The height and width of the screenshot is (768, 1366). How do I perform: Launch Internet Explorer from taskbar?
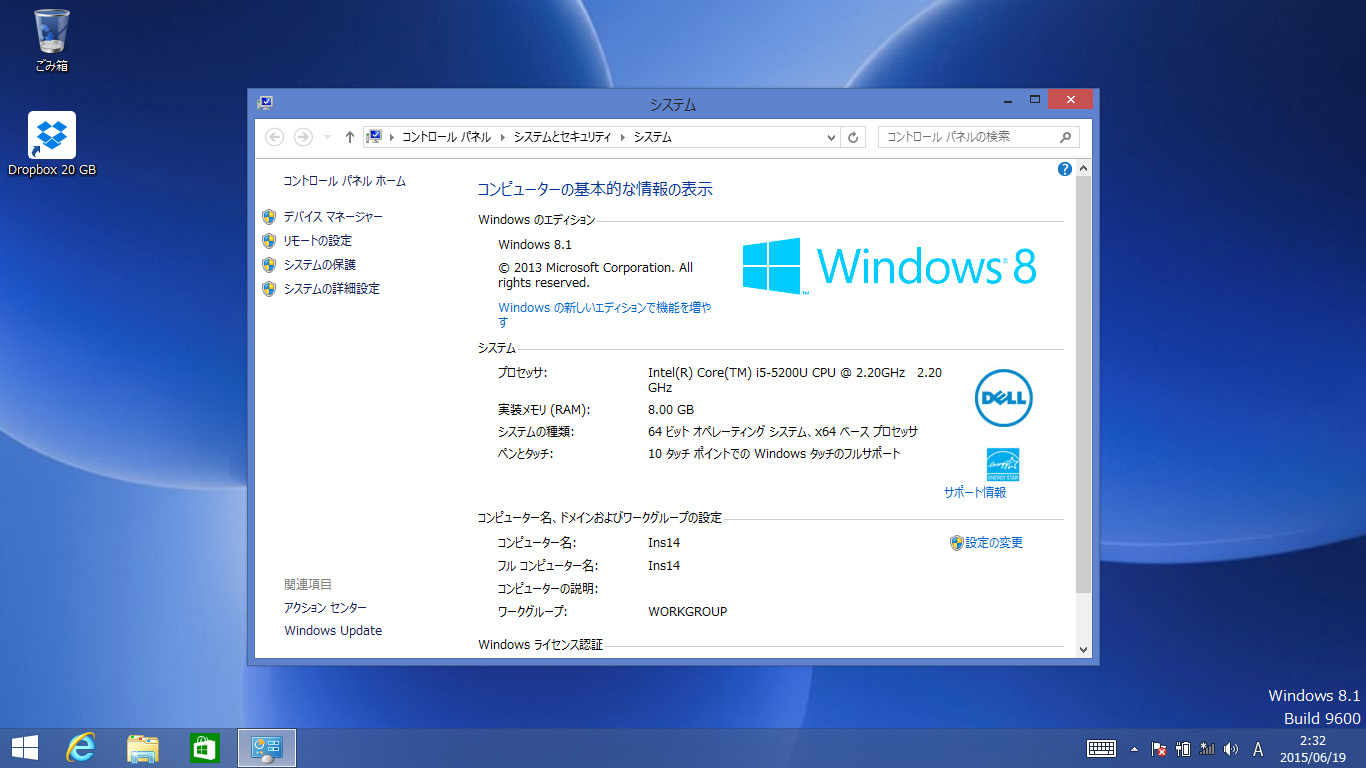pos(81,748)
